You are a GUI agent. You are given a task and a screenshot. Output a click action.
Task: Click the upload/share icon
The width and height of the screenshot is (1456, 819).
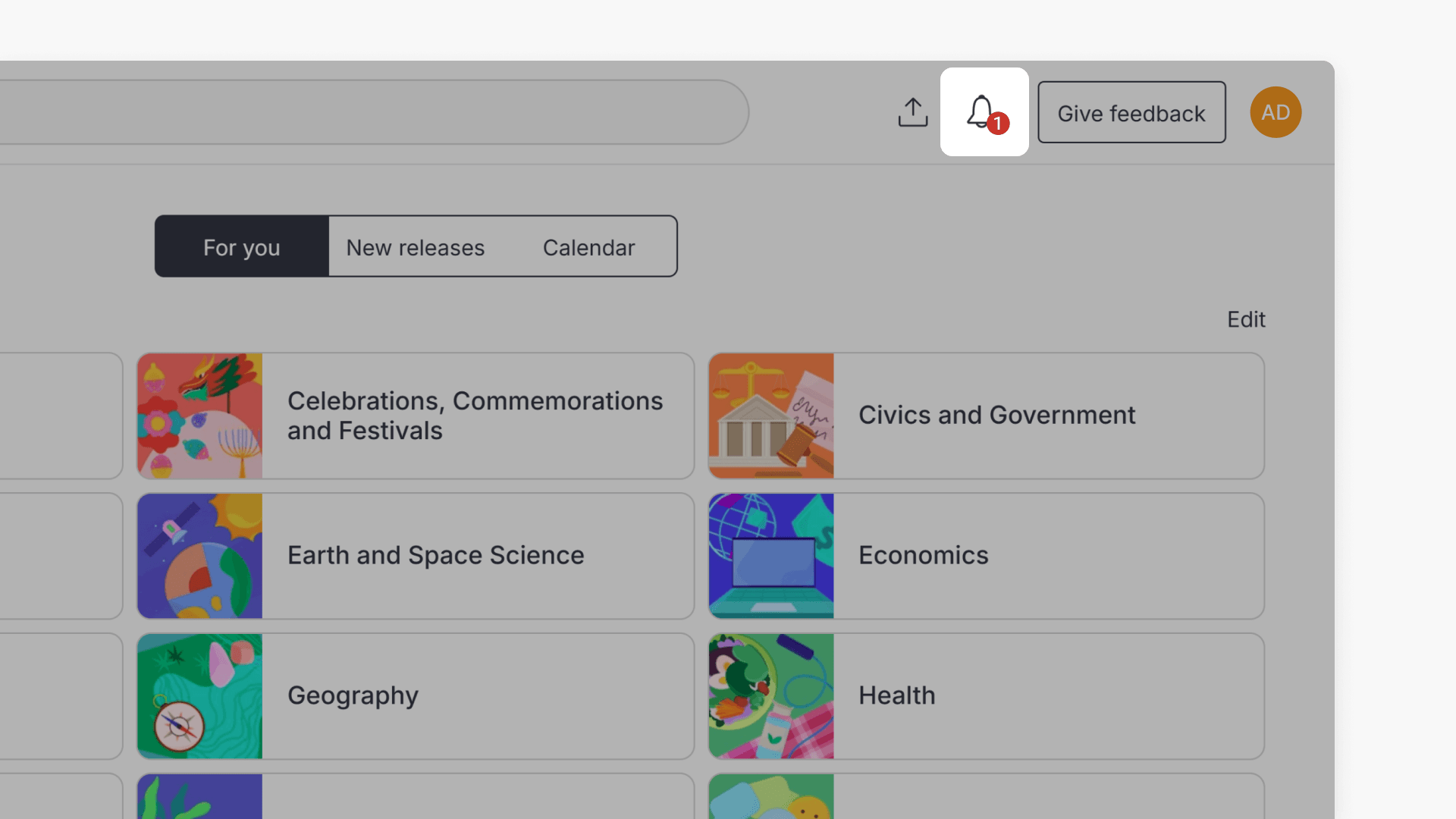(912, 112)
